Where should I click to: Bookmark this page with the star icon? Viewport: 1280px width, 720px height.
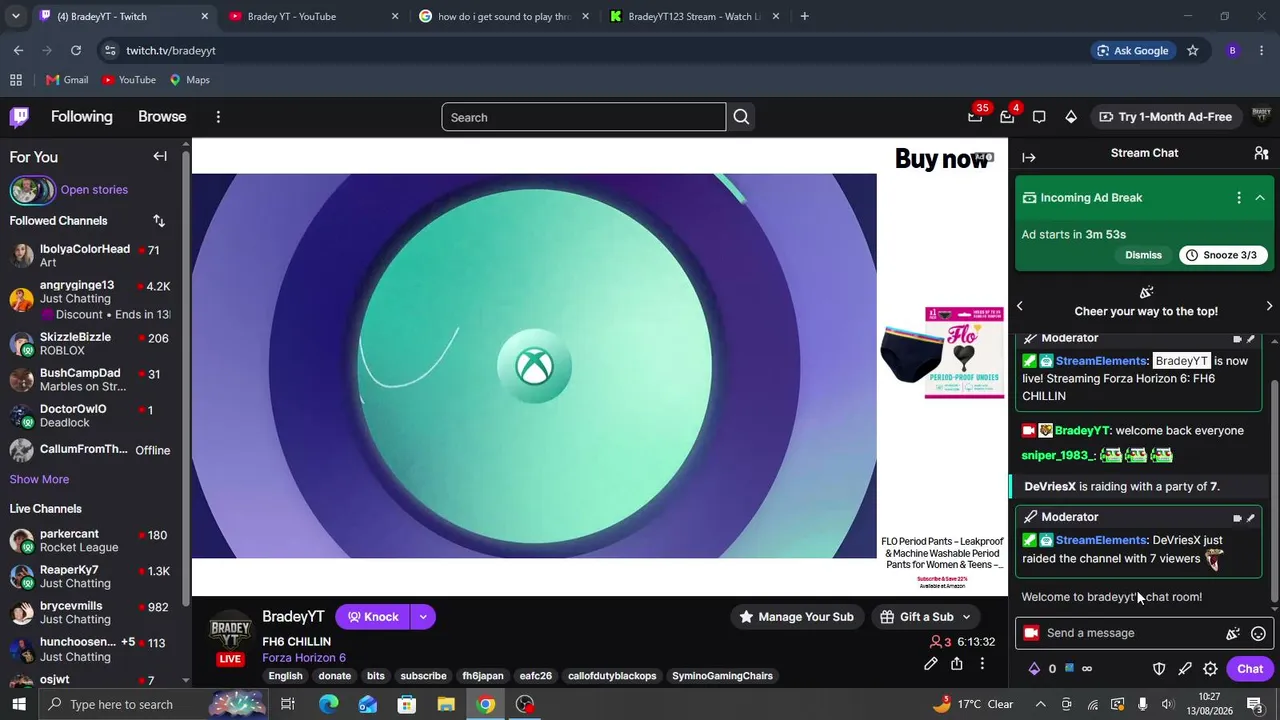[1192, 50]
